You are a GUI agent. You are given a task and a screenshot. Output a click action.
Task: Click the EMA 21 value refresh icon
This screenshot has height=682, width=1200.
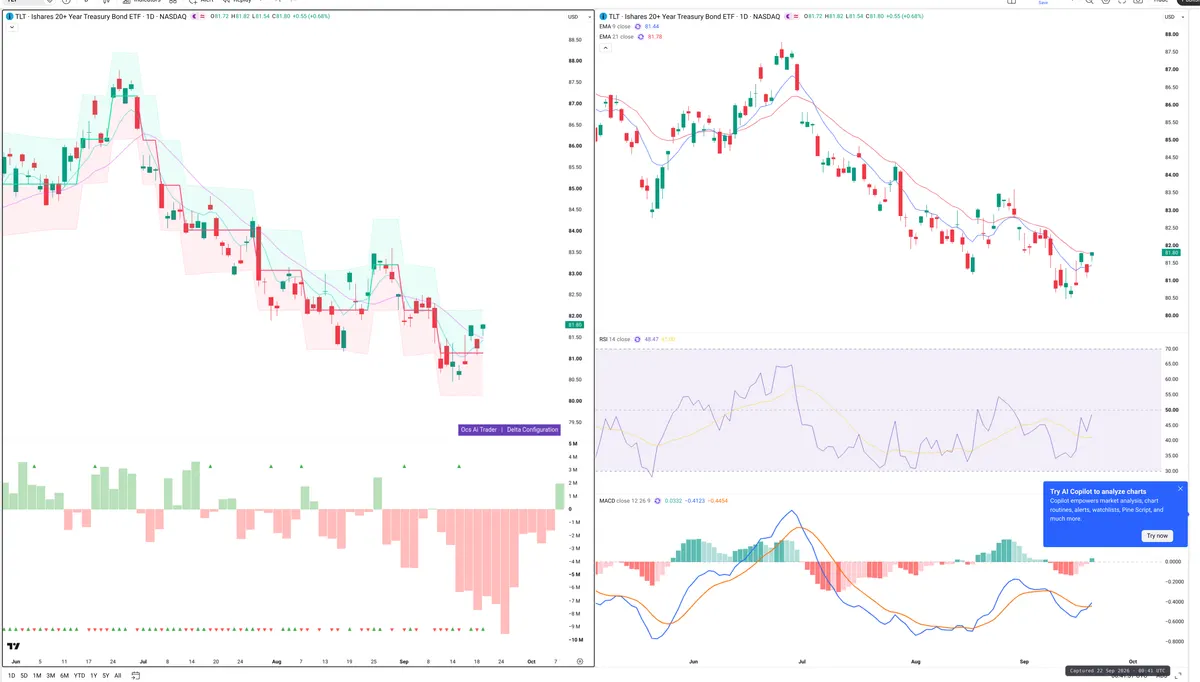(640, 37)
